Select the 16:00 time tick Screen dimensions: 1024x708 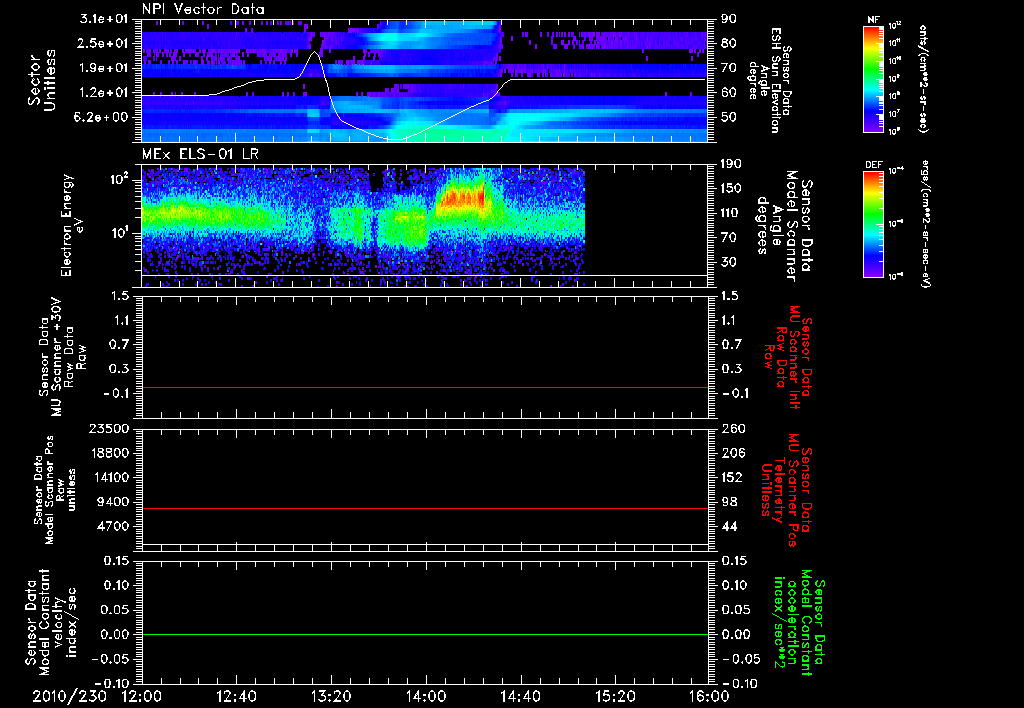click(709, 696)
